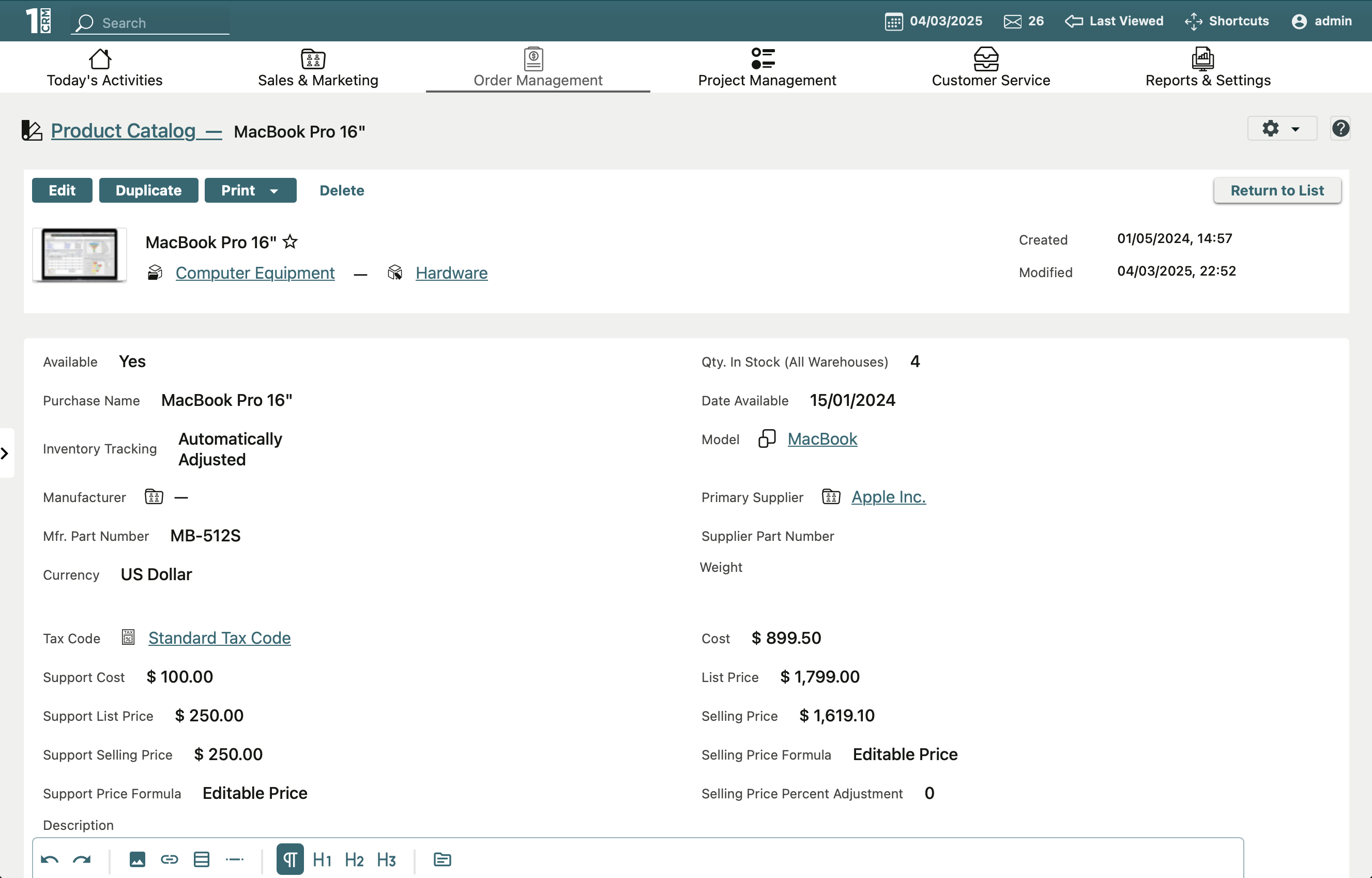Insert link in description editor
Image resolution: width=1372 pixels, height=878 pixels.
(169, 859)
